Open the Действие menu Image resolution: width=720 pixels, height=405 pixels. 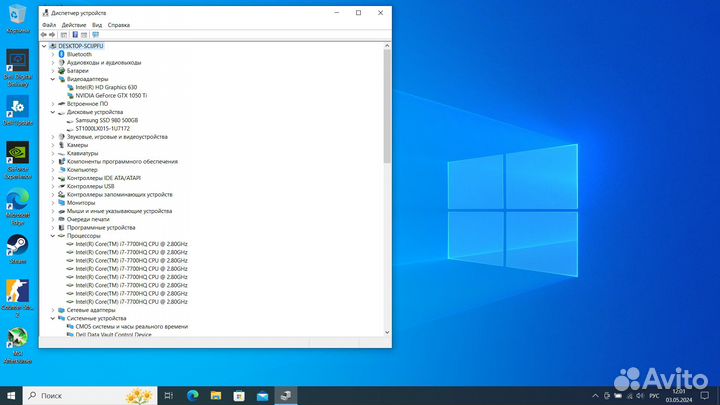(x=74, y=25)
